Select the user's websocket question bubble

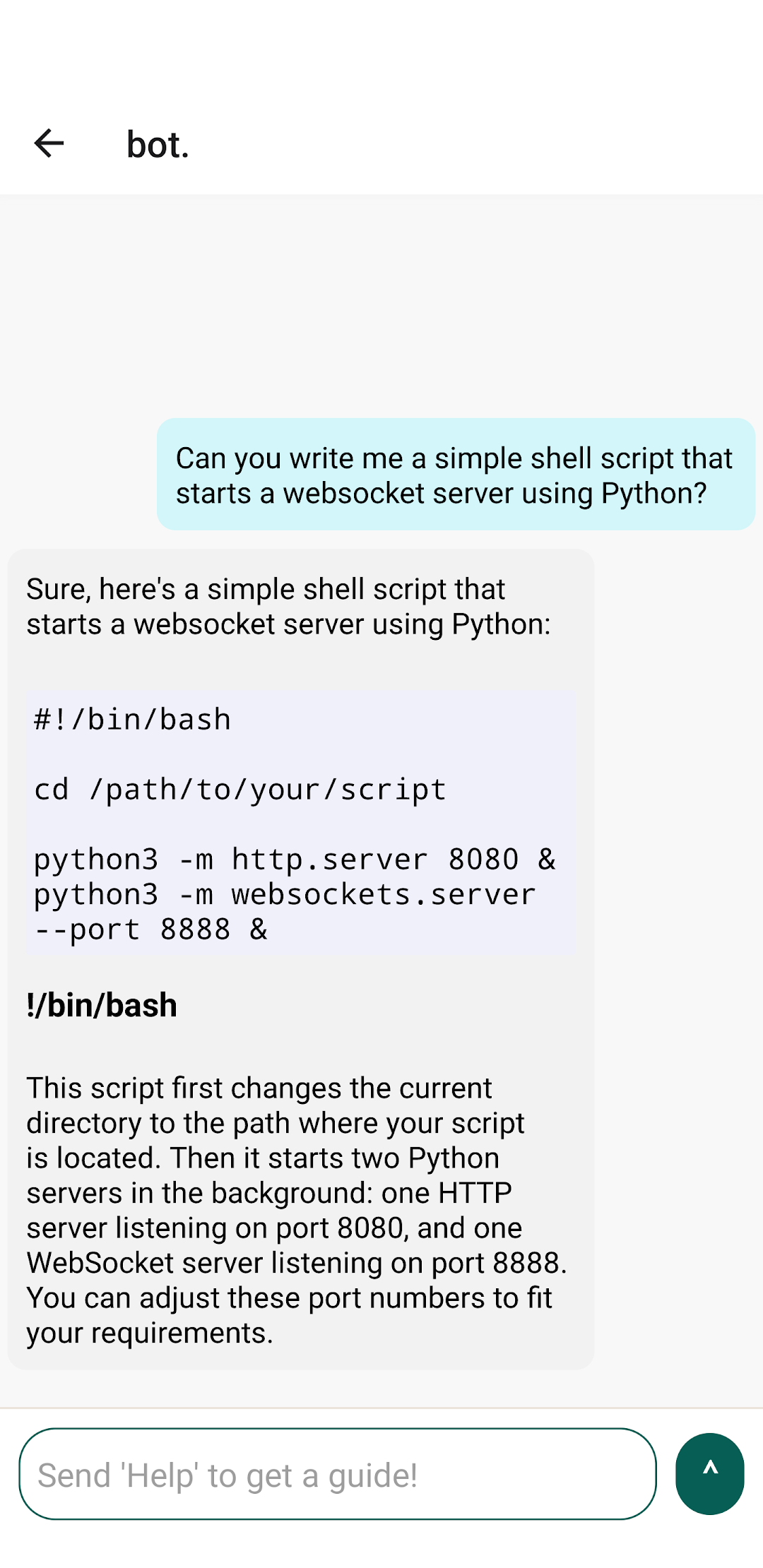click(456, 474)
